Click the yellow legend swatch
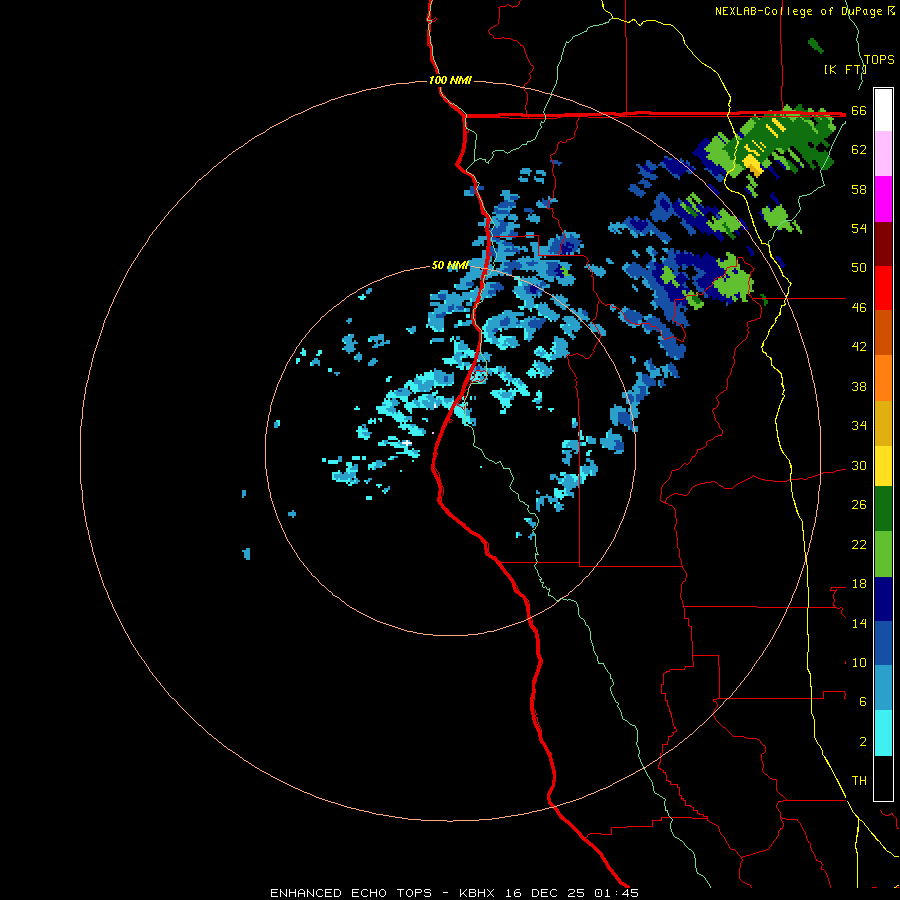The height and width of the screenshot is (900, 900). click(x=883, y=466)
